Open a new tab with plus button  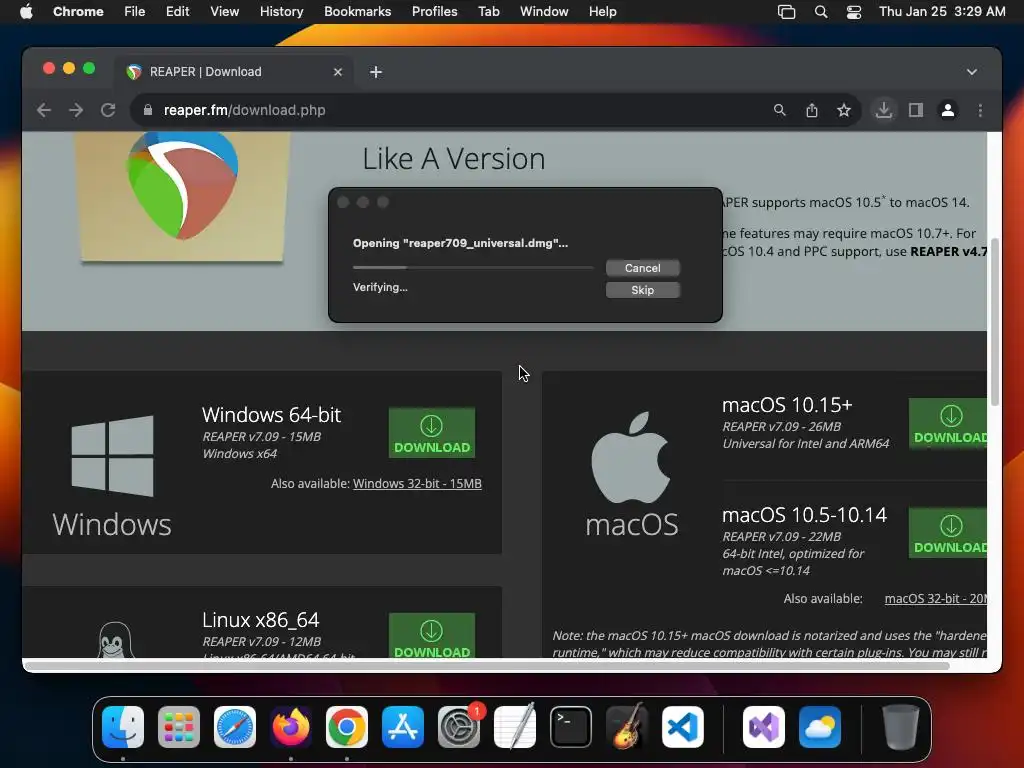point(376,72)
